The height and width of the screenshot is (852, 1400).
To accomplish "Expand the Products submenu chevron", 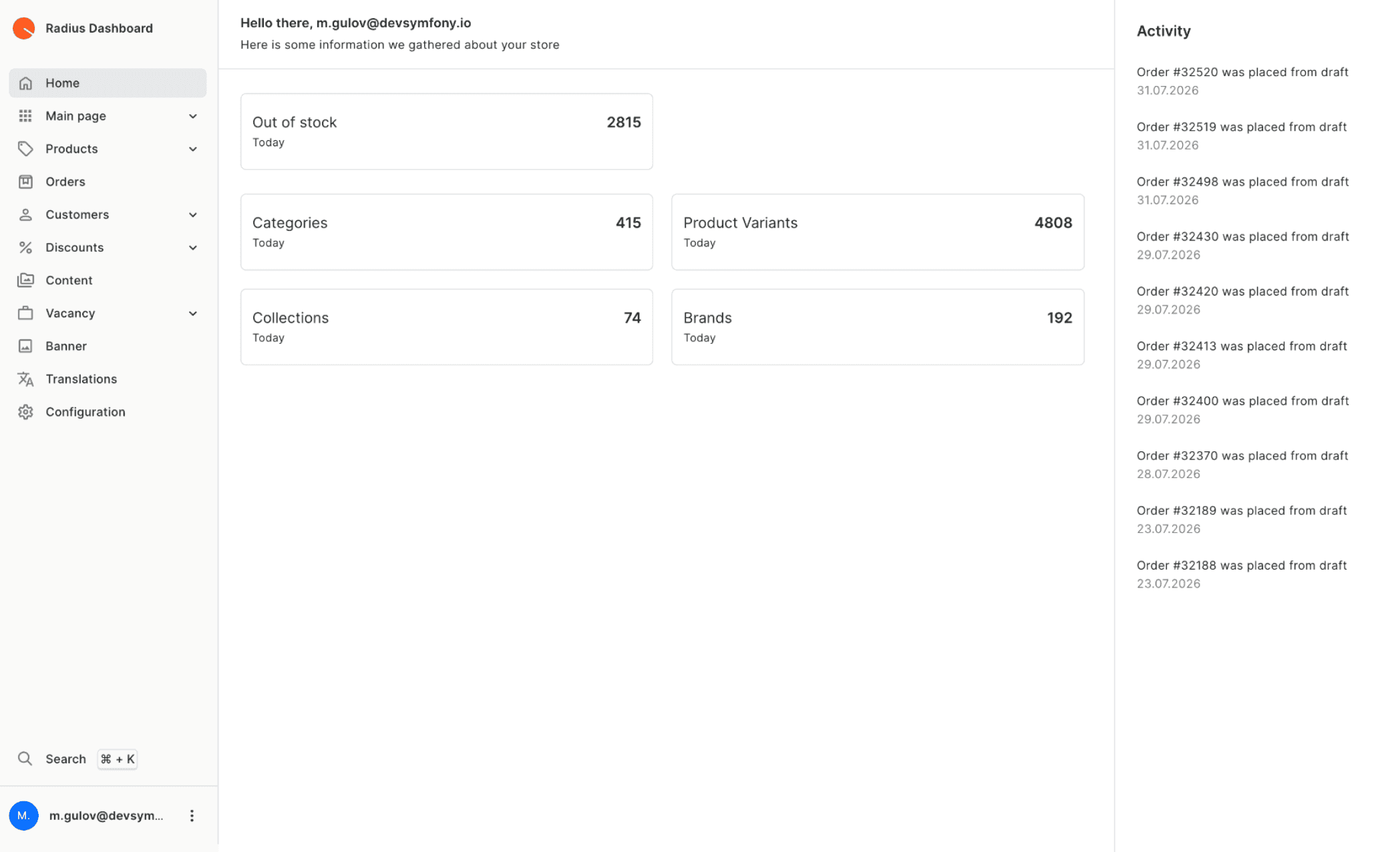I will [x=193, y=149].
